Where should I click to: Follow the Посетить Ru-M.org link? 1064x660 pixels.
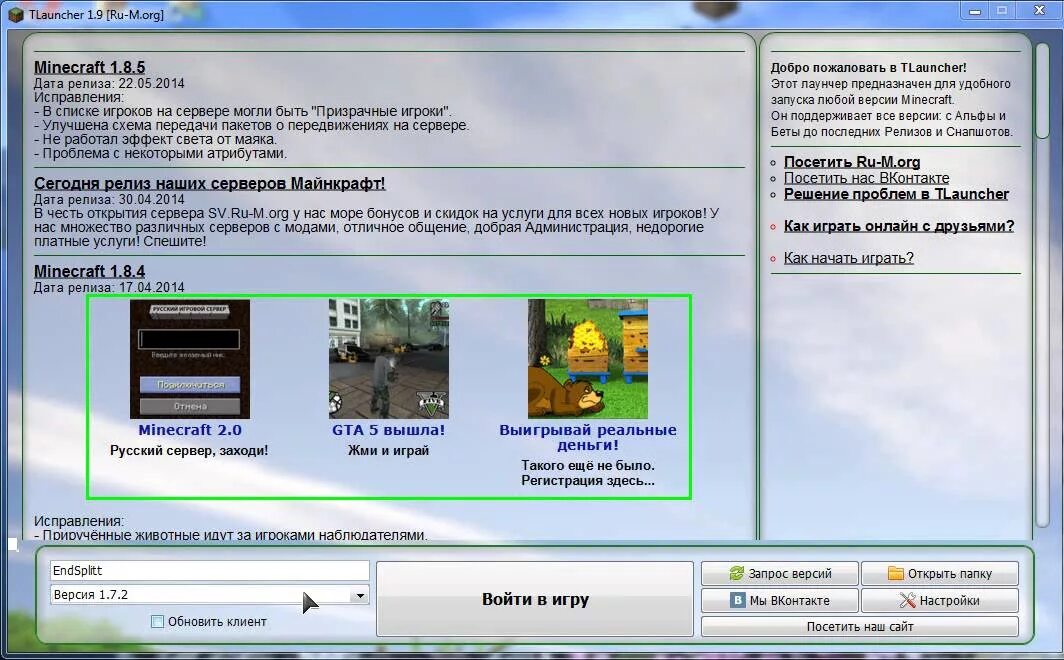852,162
